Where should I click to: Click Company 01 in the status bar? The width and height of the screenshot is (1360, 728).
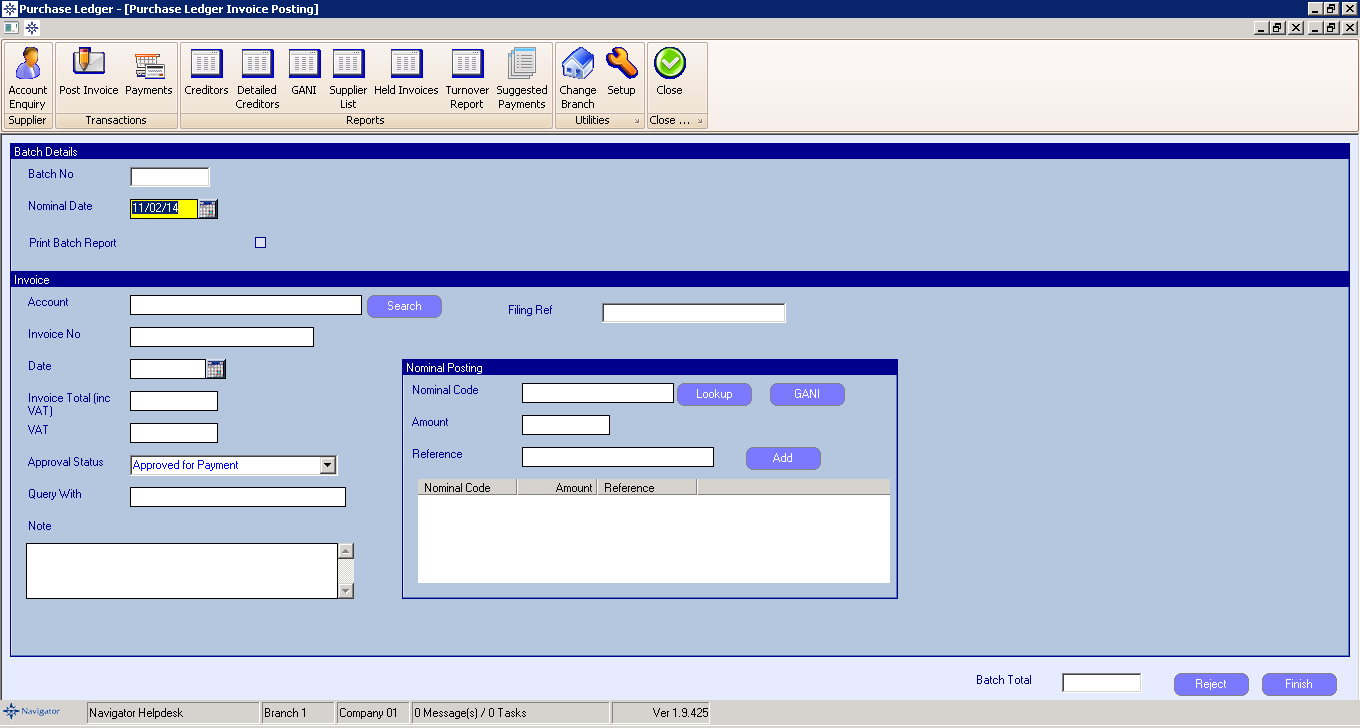pyautogui.click(x=373, y=713)
